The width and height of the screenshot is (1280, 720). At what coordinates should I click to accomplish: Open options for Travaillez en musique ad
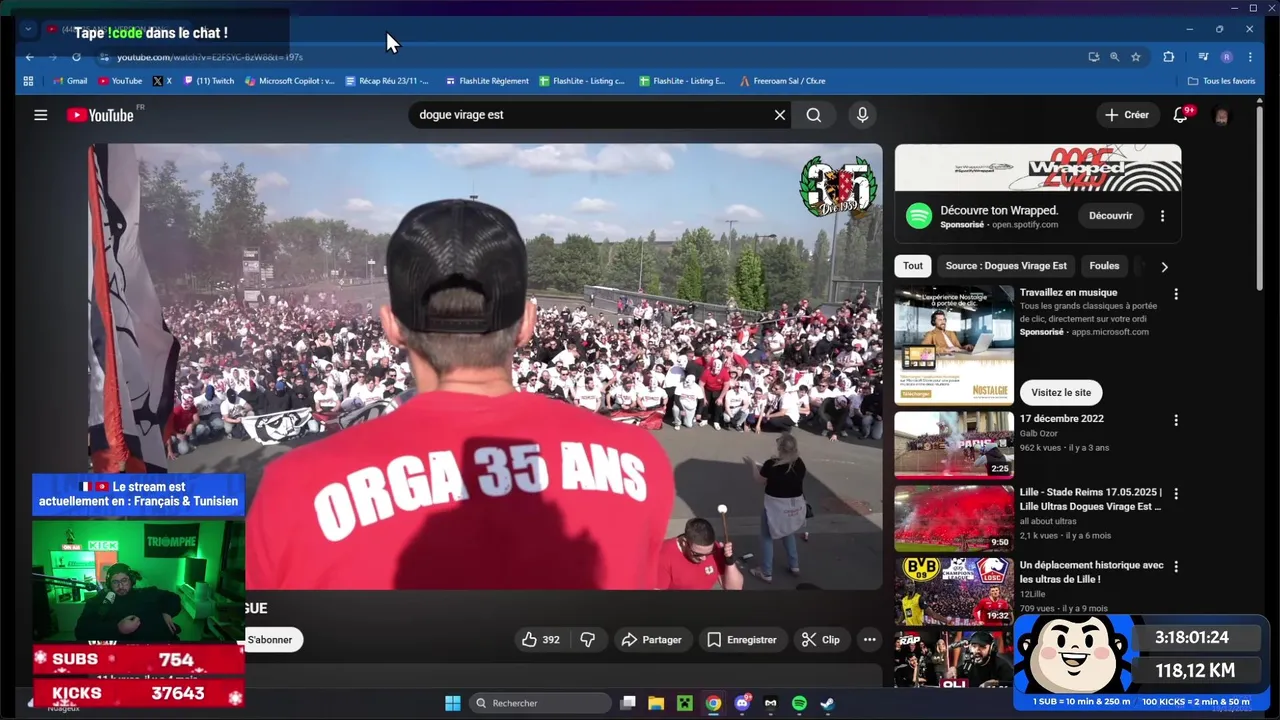[x=1176, y=294]
